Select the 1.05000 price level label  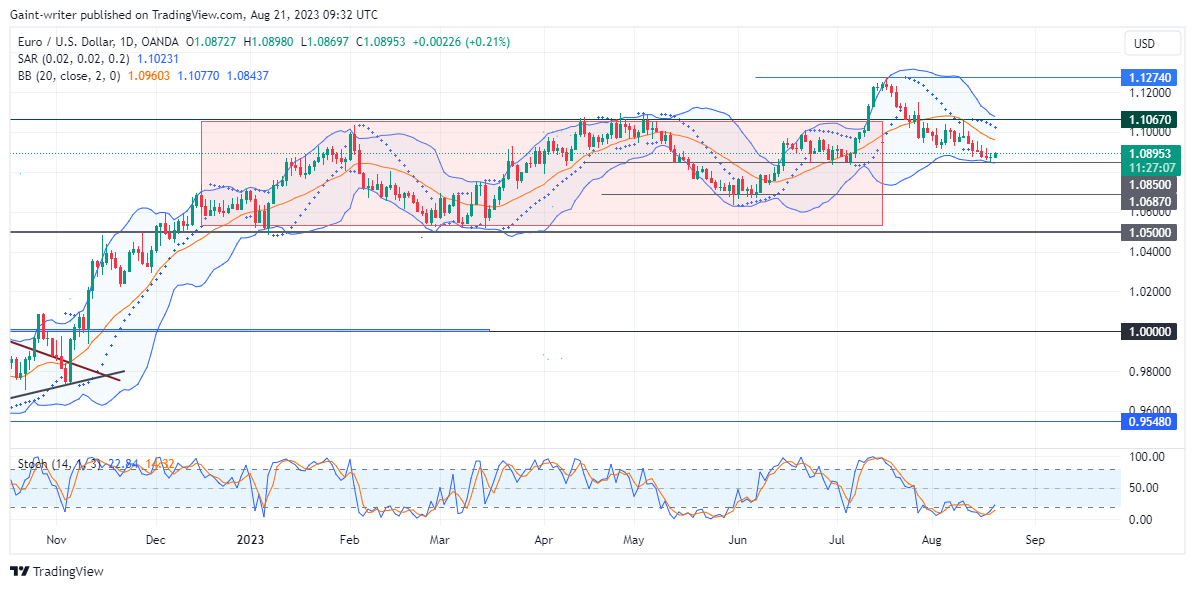click(1149, 232)
